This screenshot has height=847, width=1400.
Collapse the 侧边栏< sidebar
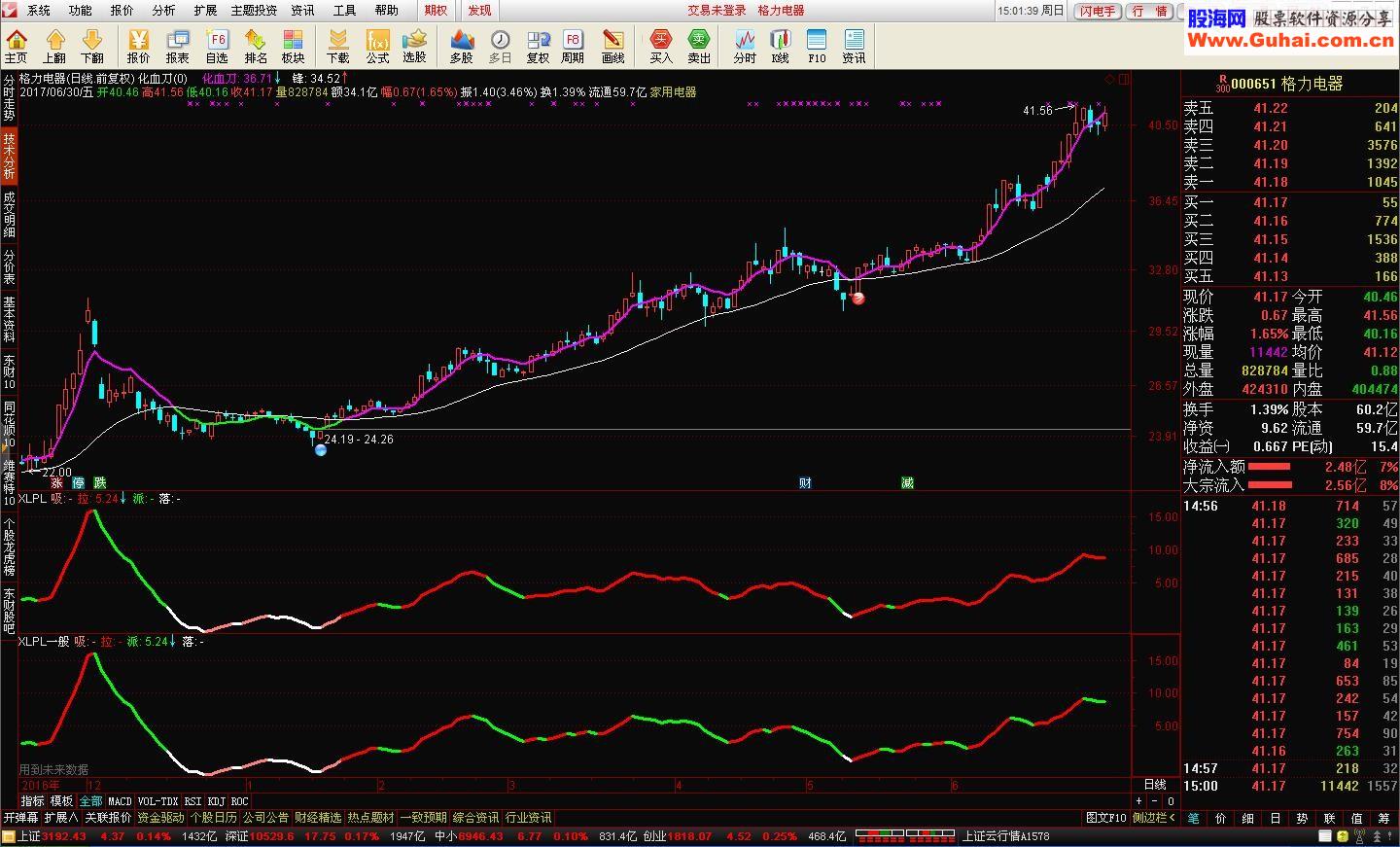pyautogui.click(x=1154, y=818)
